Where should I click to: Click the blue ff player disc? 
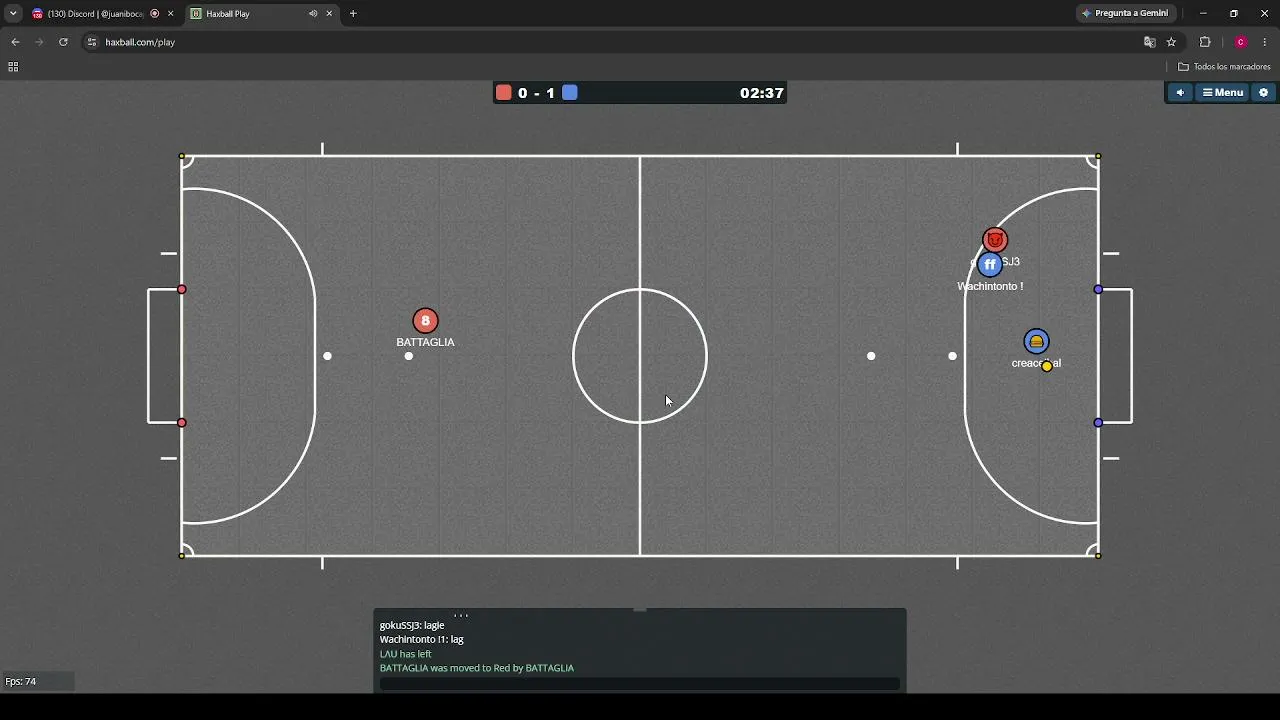[989, 264]
